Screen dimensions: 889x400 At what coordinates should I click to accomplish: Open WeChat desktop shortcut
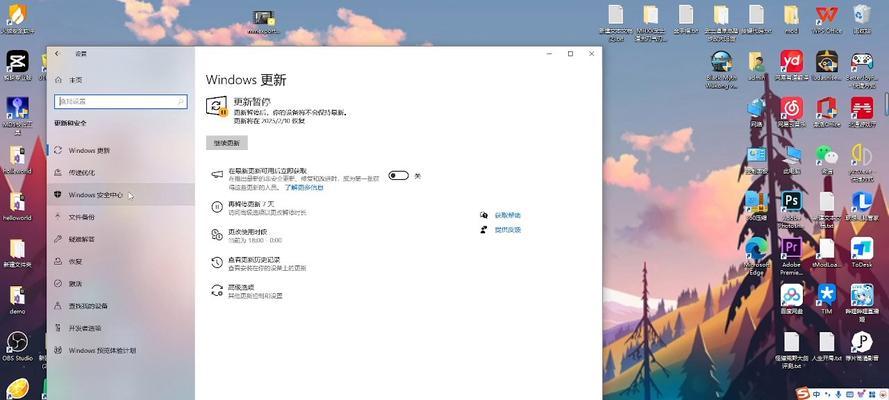click(x=827, y=159)
